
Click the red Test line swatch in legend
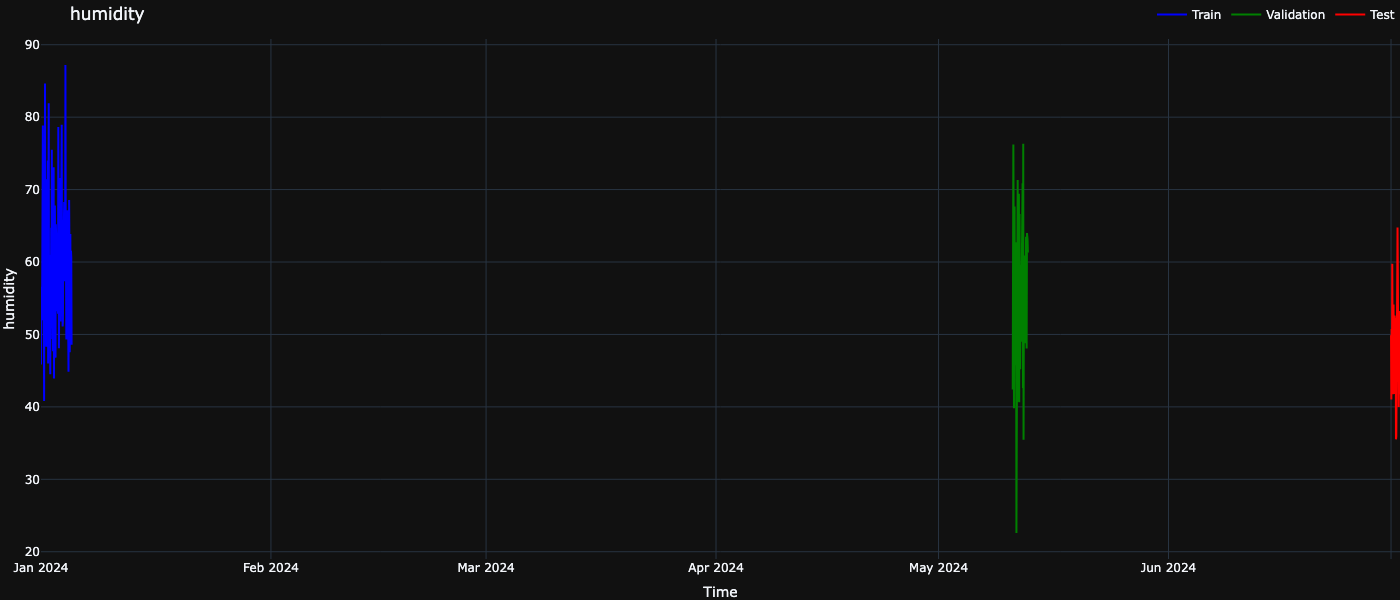[x=1349, y=15]
